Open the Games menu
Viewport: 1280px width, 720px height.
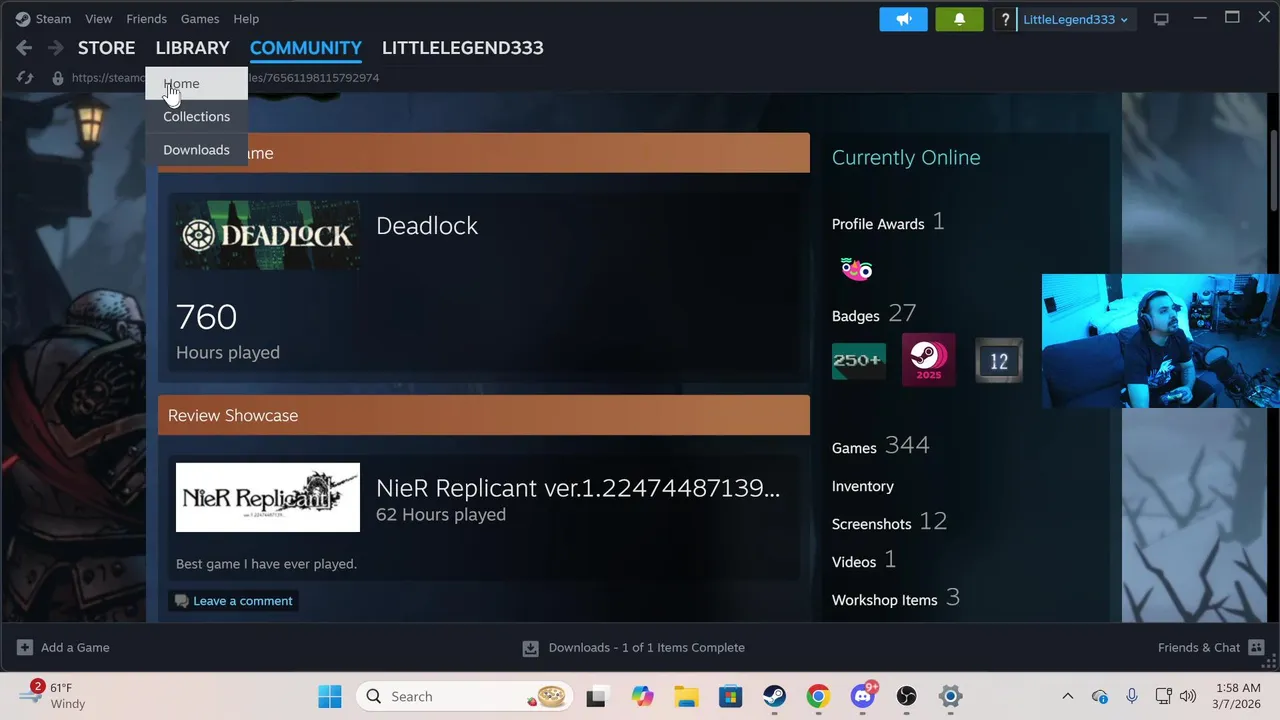coord(200,19)
